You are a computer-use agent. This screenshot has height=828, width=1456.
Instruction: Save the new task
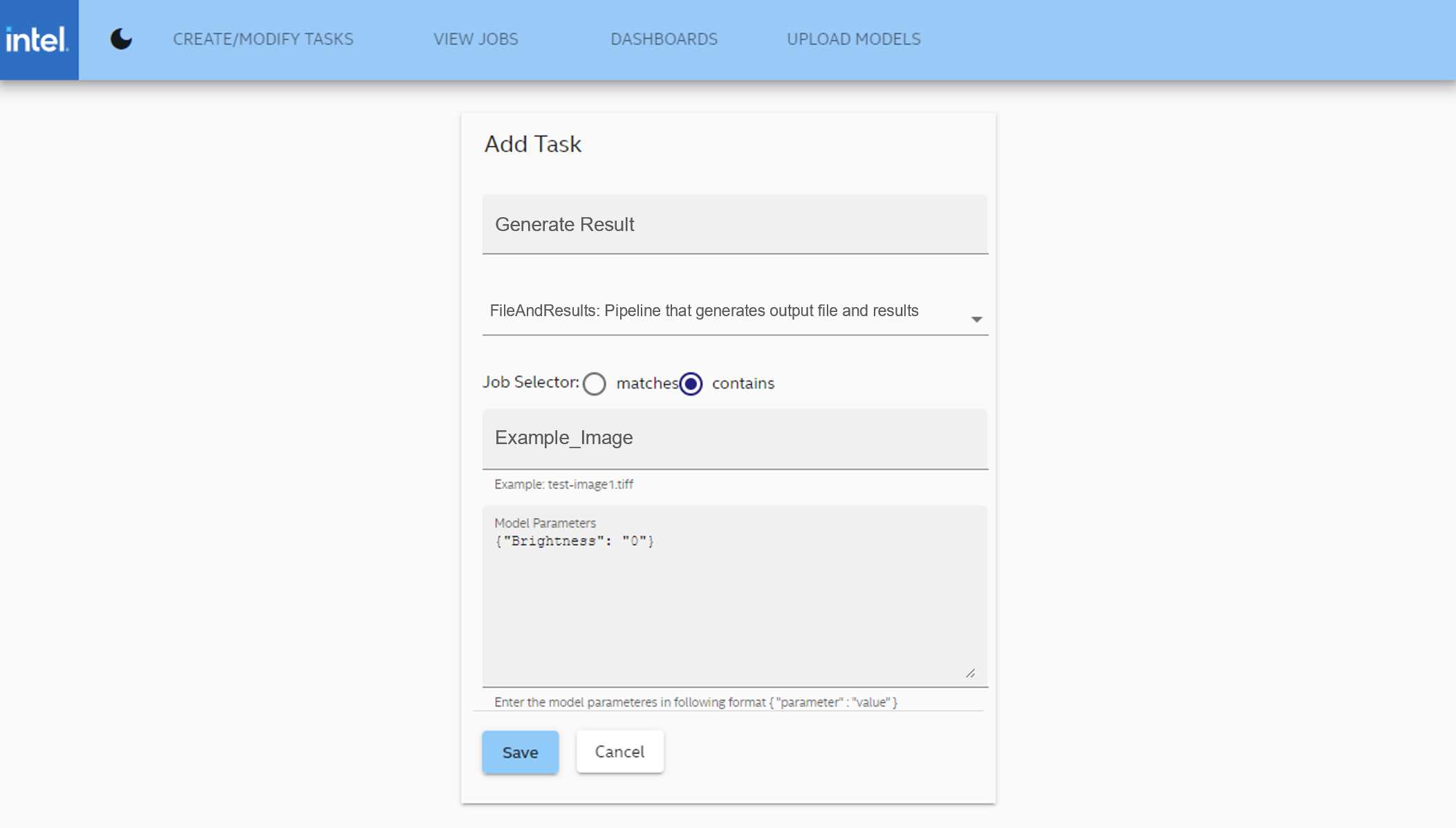coord(520,752)
